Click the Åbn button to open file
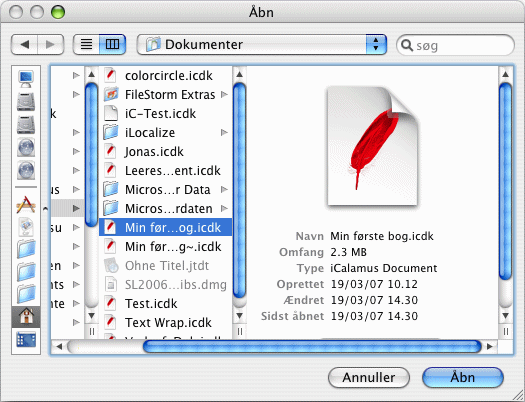 (463, 378)
